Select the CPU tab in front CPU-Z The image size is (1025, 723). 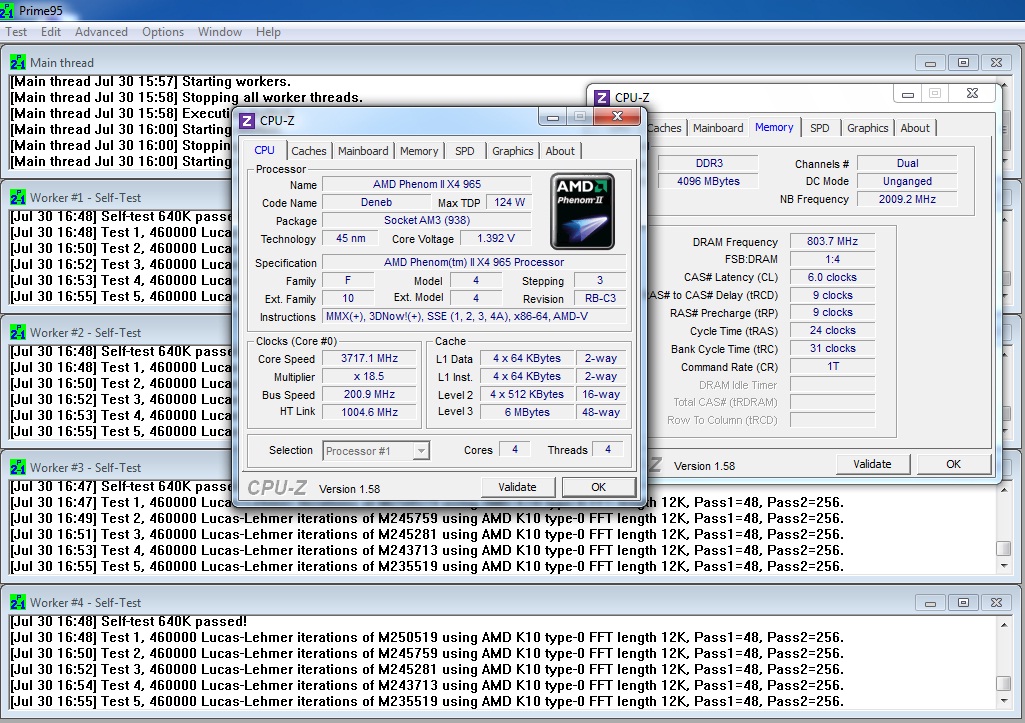tap(264, 150)
